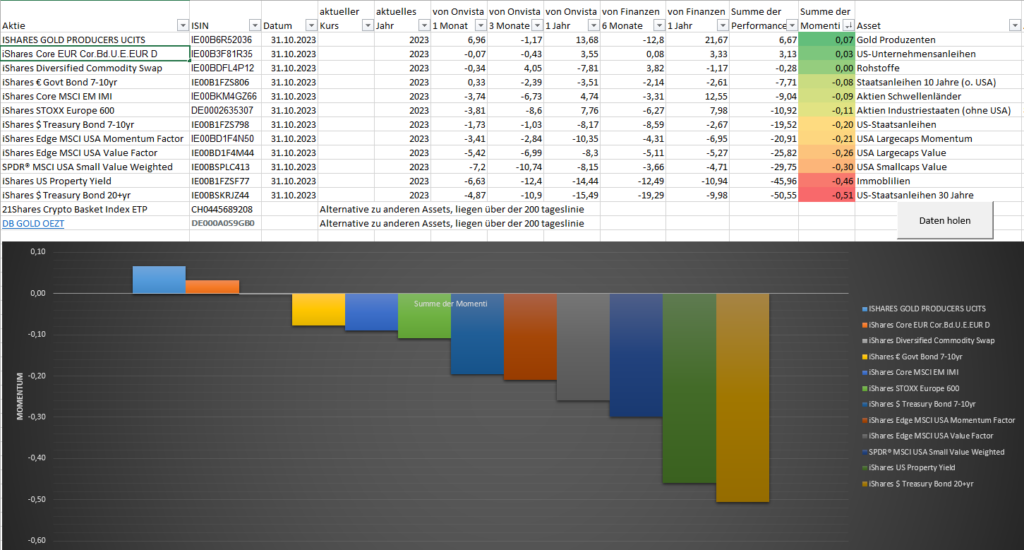
Task: Select cell iShares Diversified Commodity Swap
Action: click(x=95, y=68)
